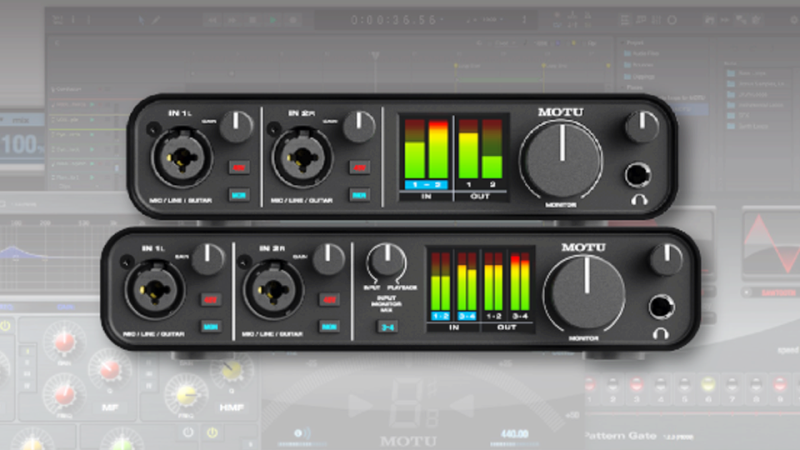This screenshot has height=450, width=800.
Task: Click the blue 1-2 IN meter label on upper unit
Action: click(426, 184)
